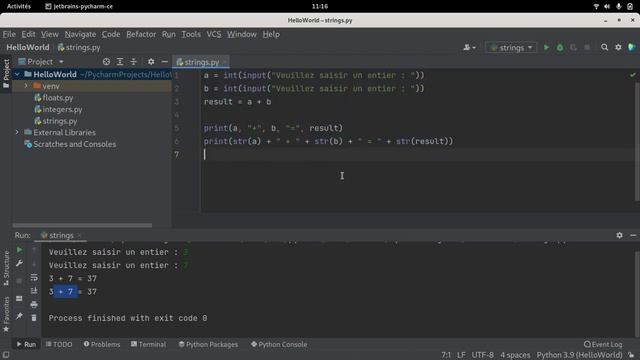Open the Refactor menu
Image resolution: width=640 pixels, height=360 pixels.
[x=141, y=34]
